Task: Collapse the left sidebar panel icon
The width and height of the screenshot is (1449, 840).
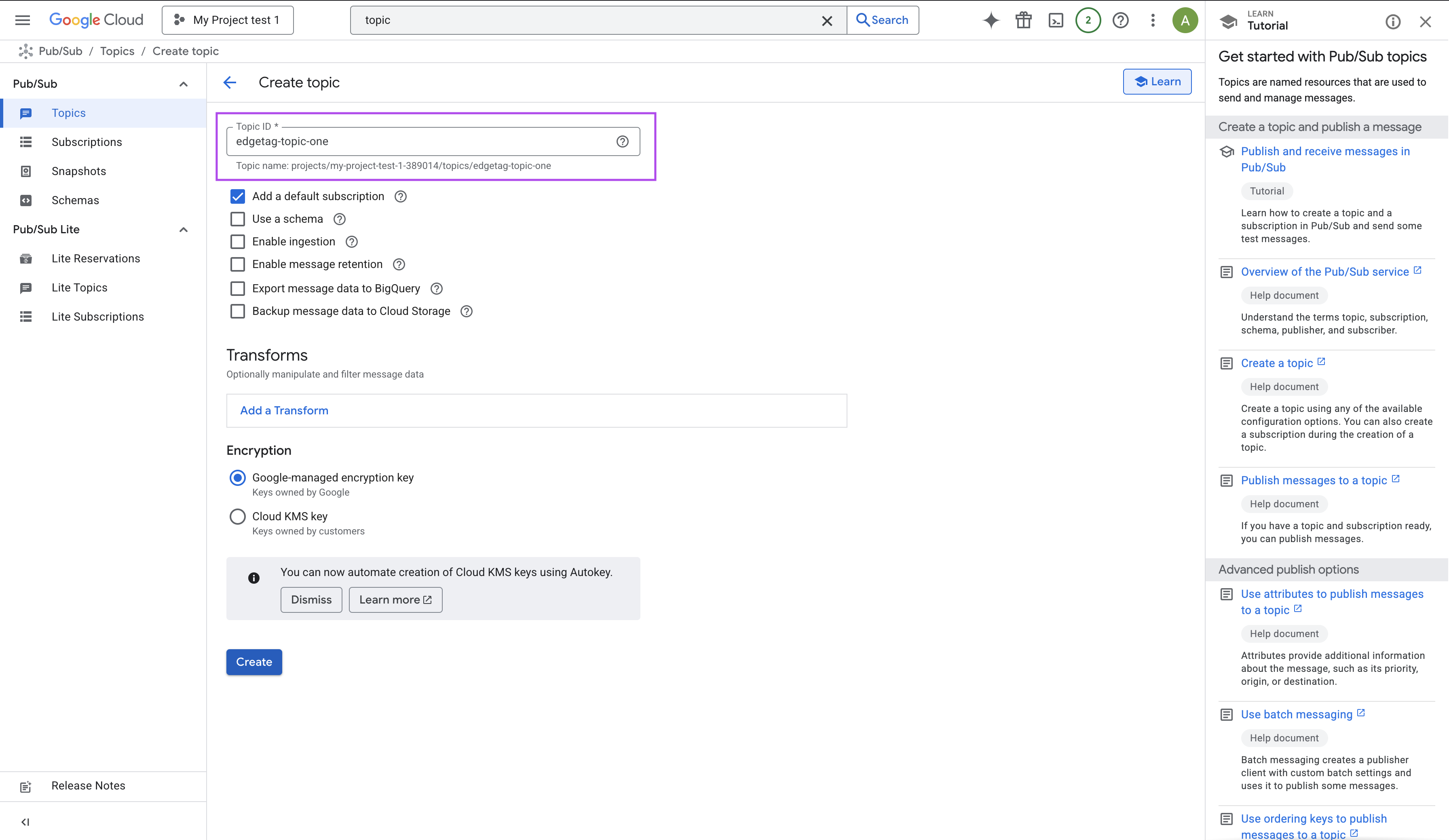Action: coord(25,821)
